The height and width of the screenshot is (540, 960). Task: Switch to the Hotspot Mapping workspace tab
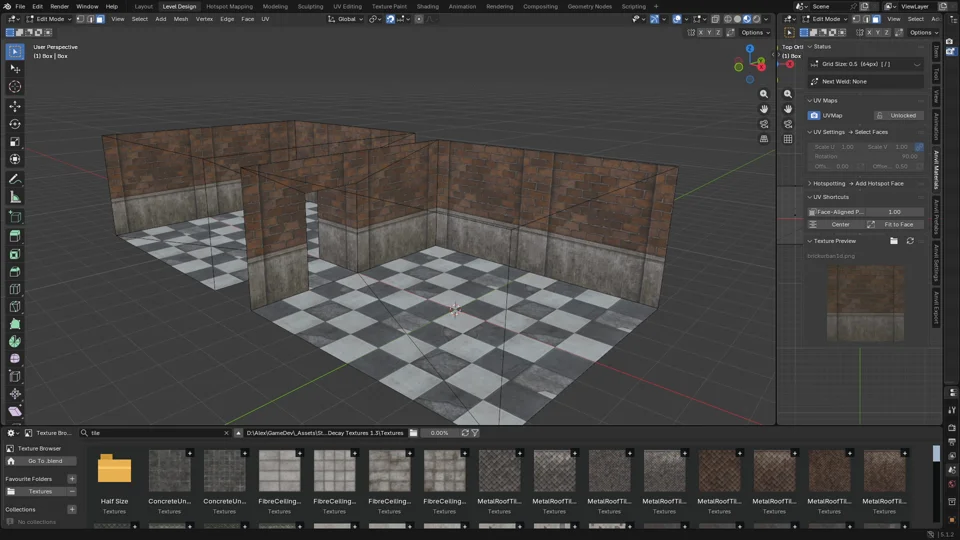pyautogui.click(x=230, y=6)
